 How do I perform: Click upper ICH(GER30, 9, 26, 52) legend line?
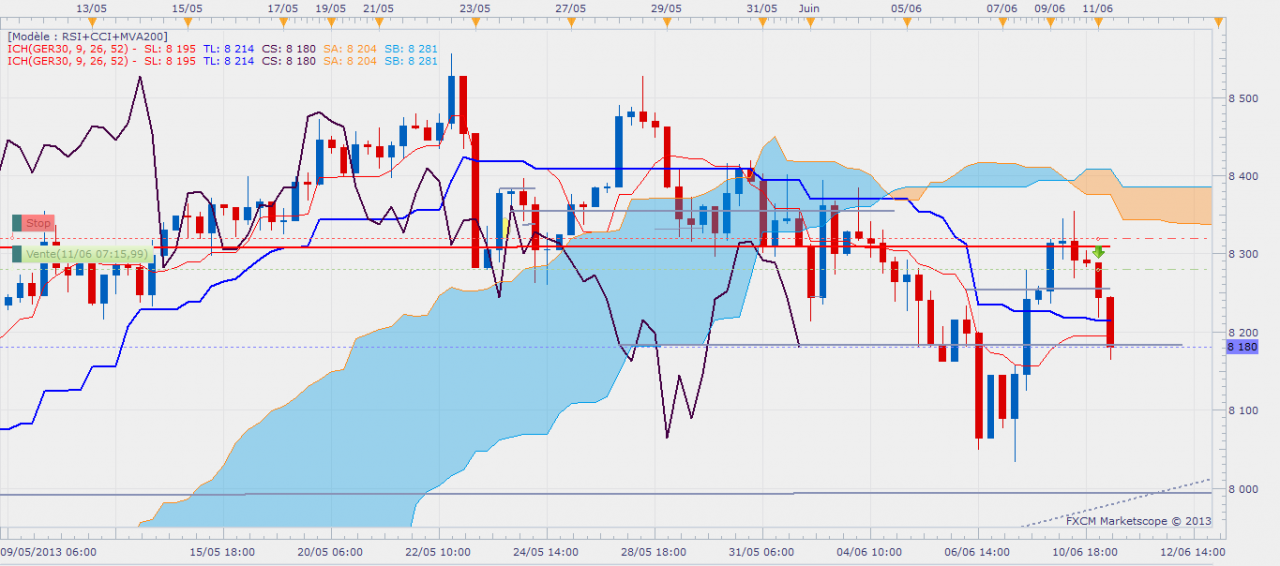pos(222,48)
